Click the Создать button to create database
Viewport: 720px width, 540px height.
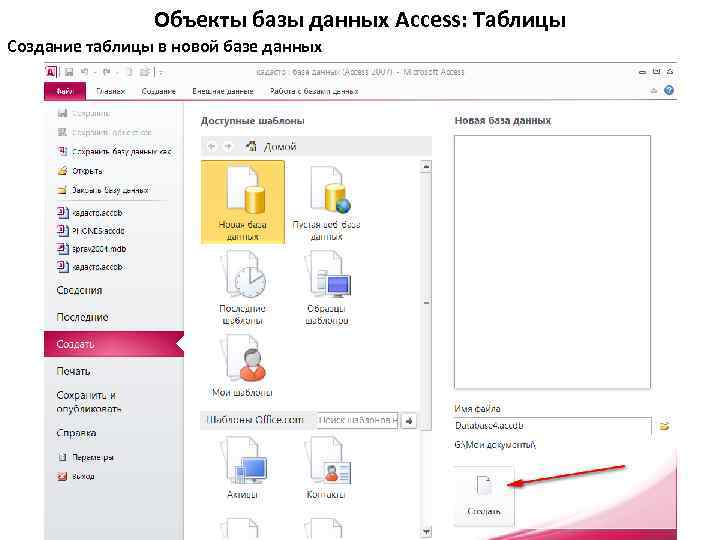point(484,495)
